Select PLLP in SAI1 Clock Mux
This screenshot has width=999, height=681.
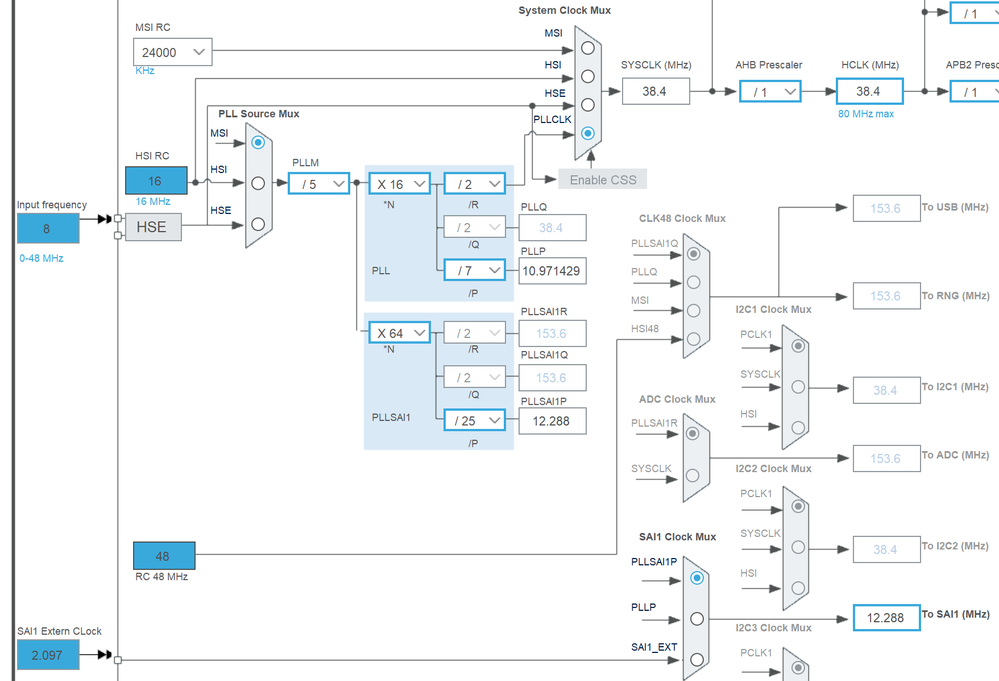[697, 619]
